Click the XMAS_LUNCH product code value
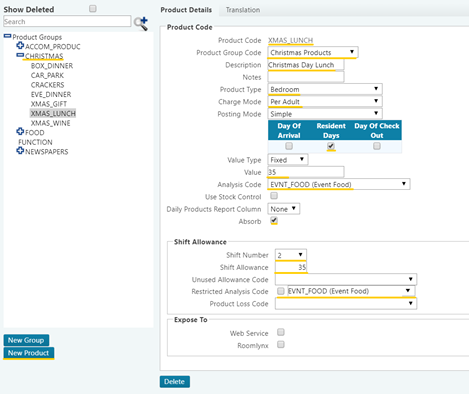Screen dimensions: 469x394 click(291, 40)
